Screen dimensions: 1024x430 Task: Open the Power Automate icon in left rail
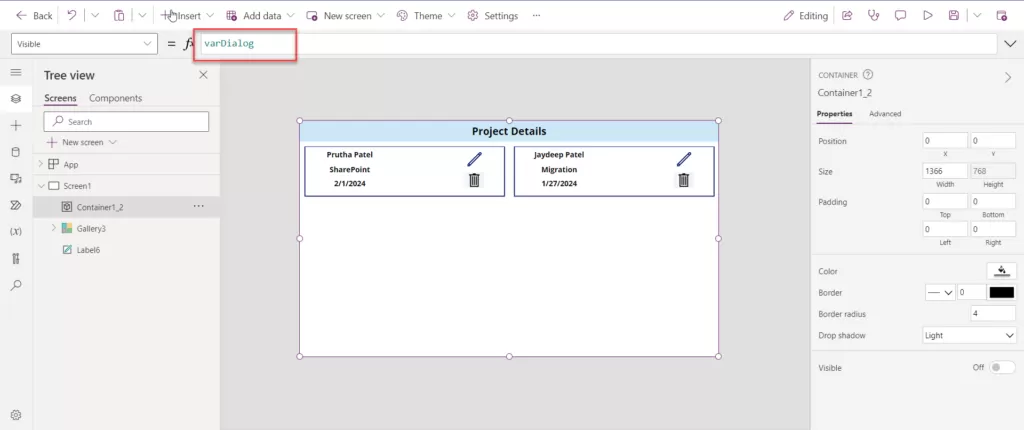pos(16,205)
